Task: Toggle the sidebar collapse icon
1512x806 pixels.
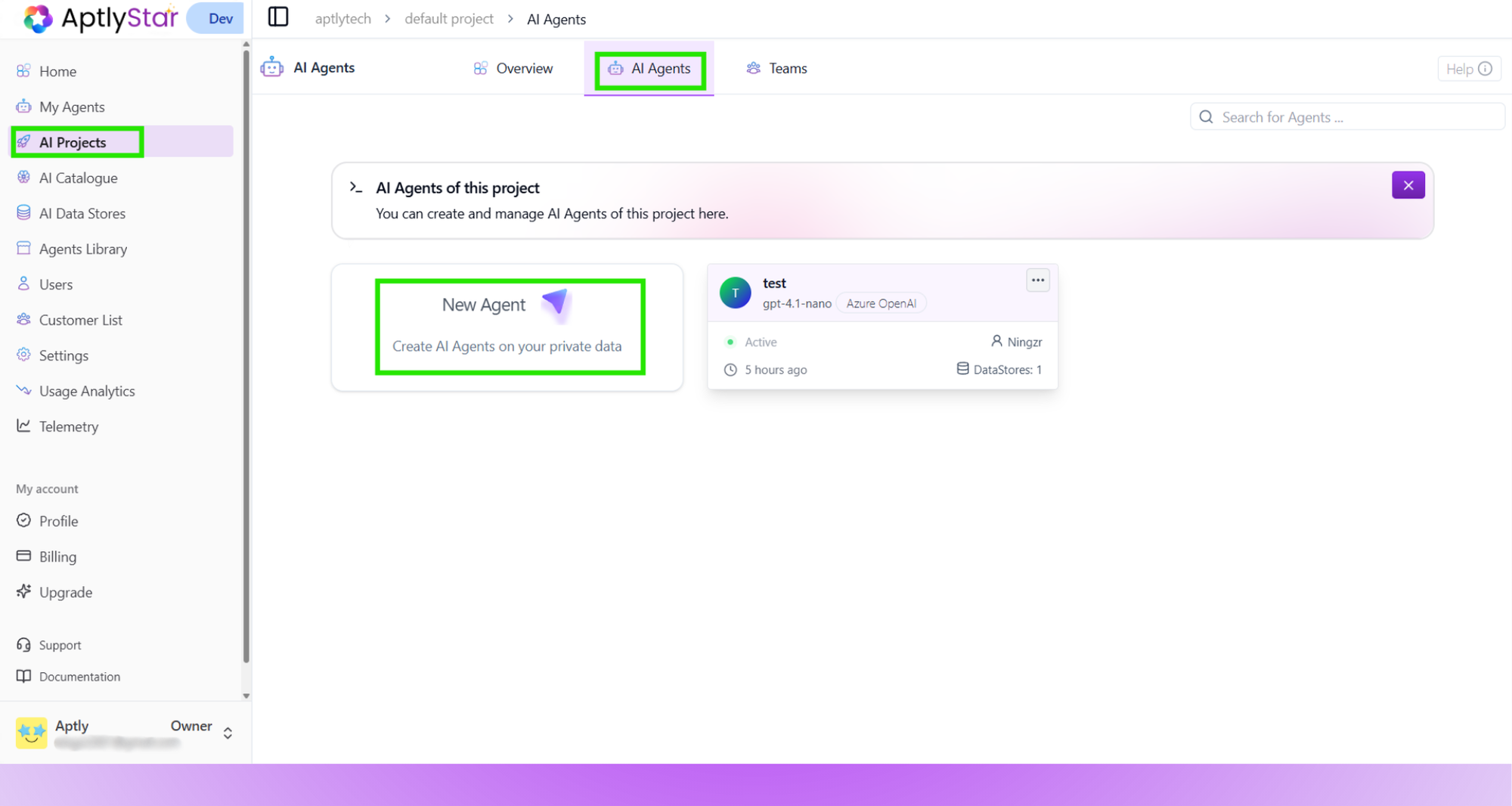Action: [278, 17]
